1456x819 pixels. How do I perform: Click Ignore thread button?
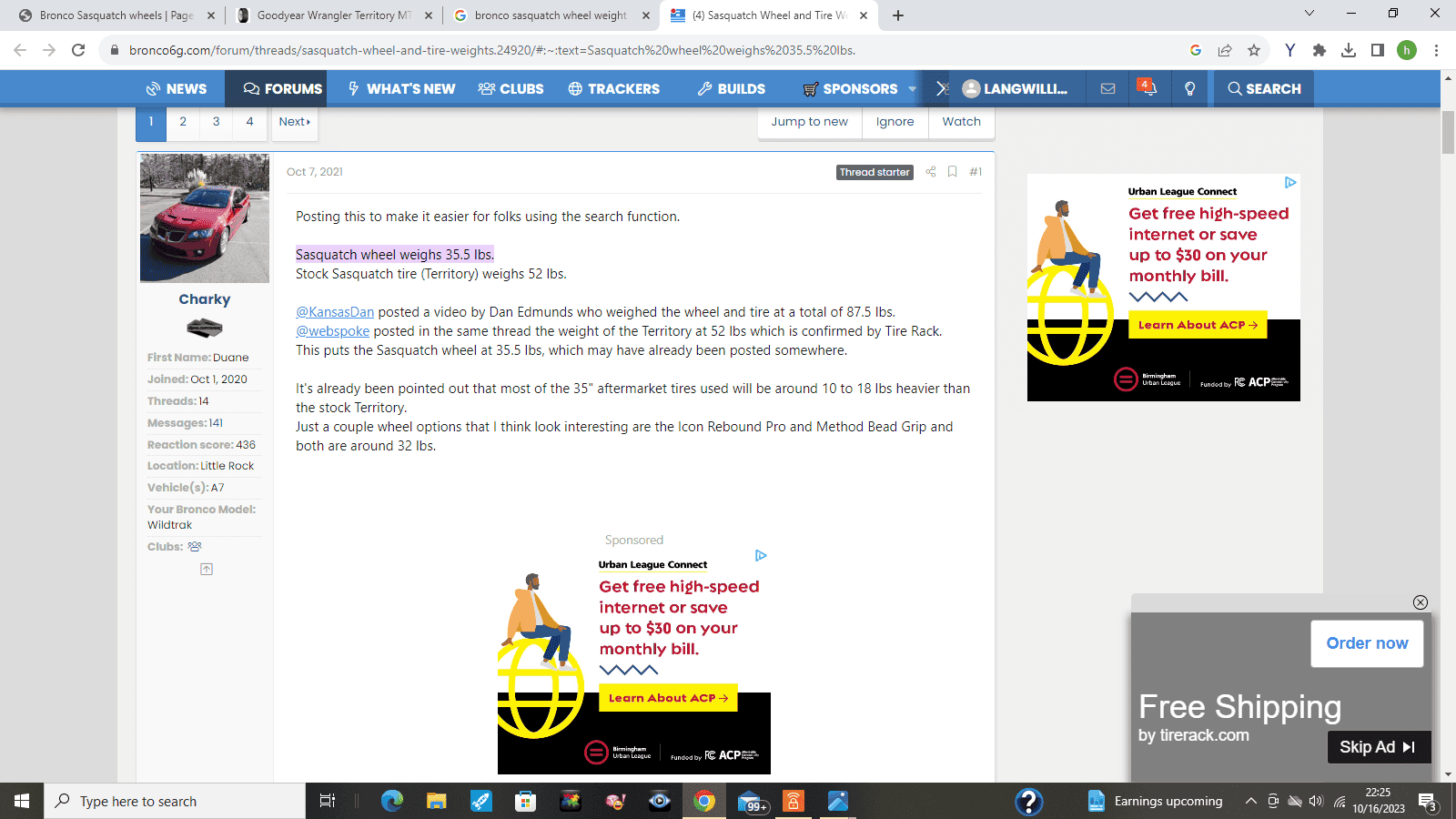pos(895,122)
